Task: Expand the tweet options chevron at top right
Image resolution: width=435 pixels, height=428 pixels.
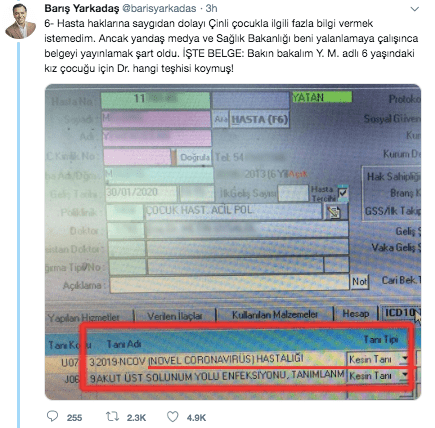Action: tap(415, 9)
